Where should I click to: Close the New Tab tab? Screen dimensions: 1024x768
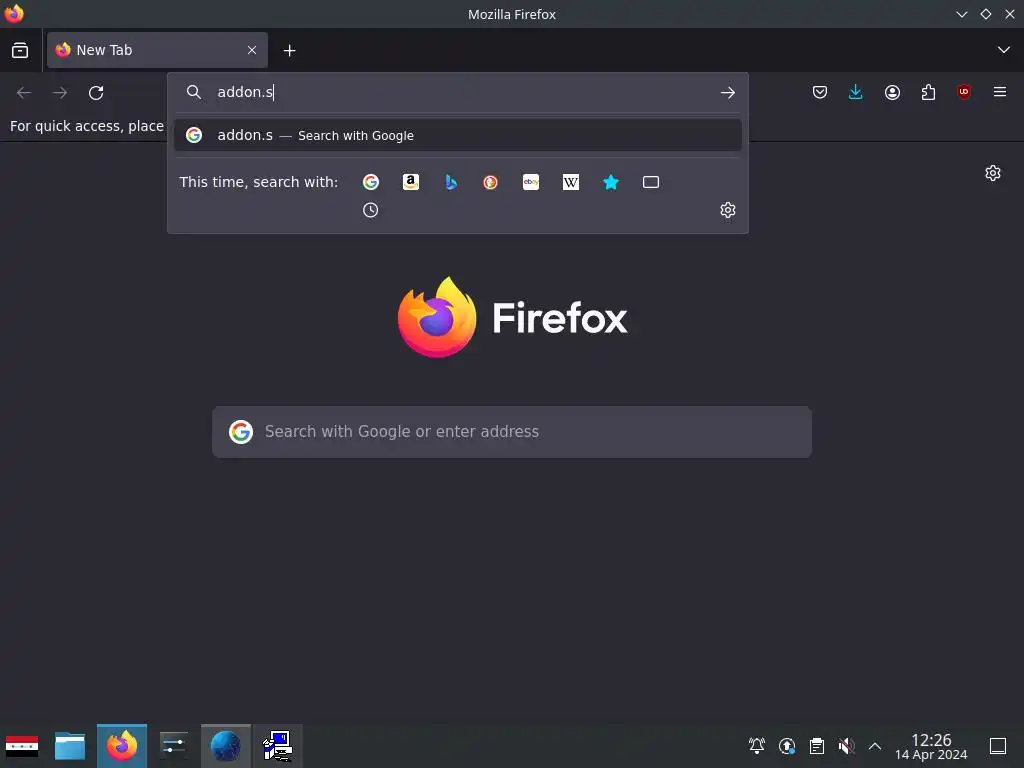[251, 50]
